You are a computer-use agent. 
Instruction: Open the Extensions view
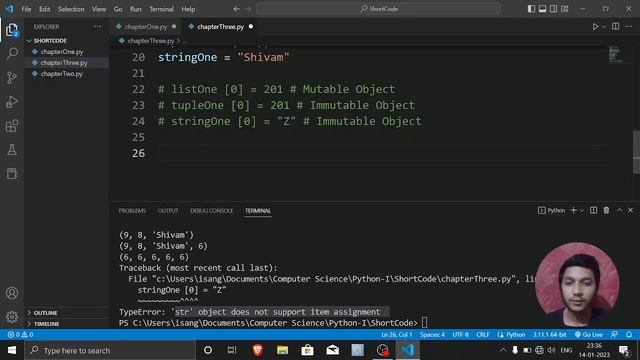tap(12, 126)
